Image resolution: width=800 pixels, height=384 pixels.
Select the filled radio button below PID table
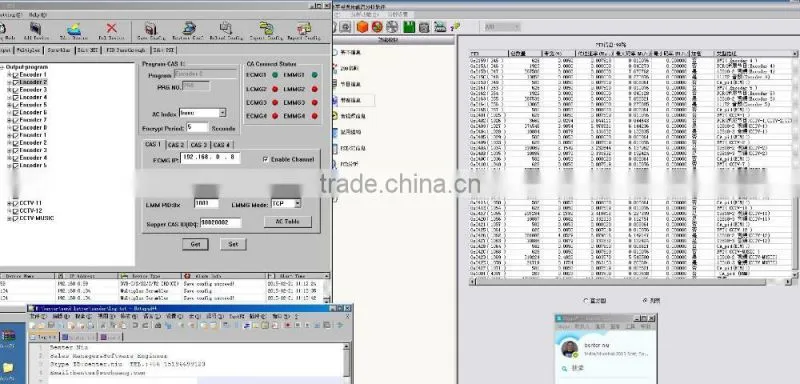(646, 300)
